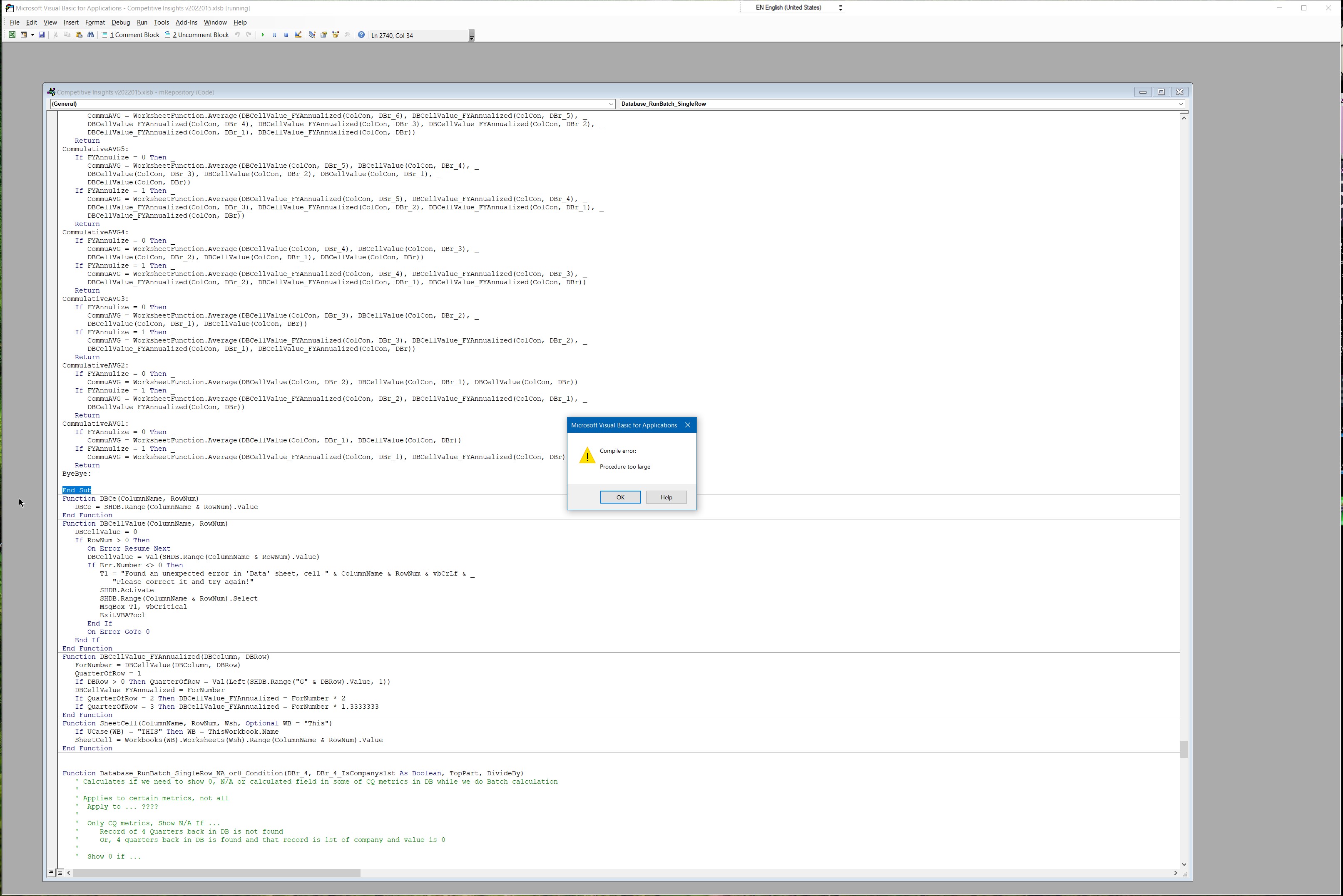Open Object Browser icon
1343x896 pixels.
tap(336, 35)
